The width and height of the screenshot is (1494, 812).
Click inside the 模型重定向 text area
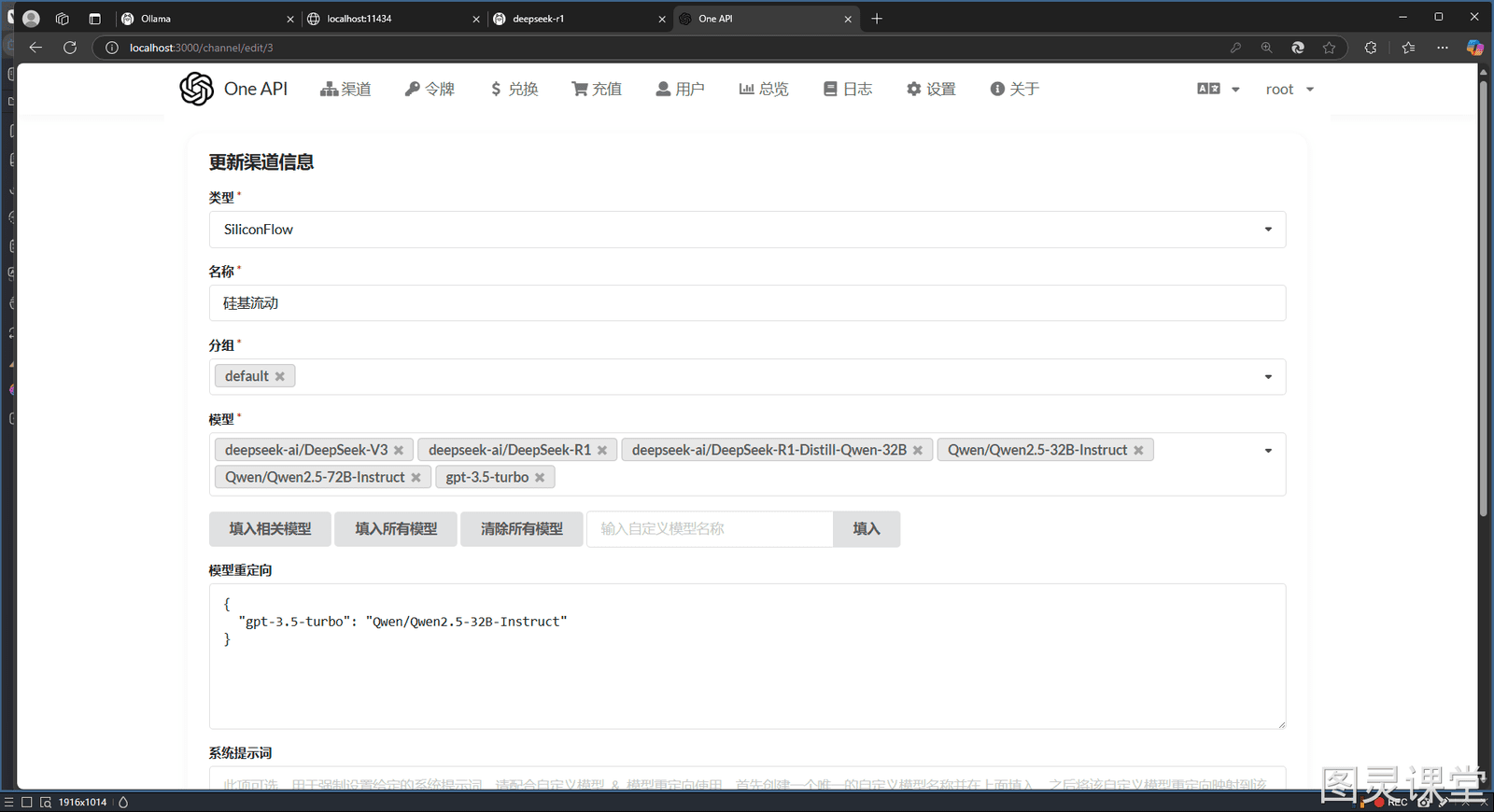point(747,656)
